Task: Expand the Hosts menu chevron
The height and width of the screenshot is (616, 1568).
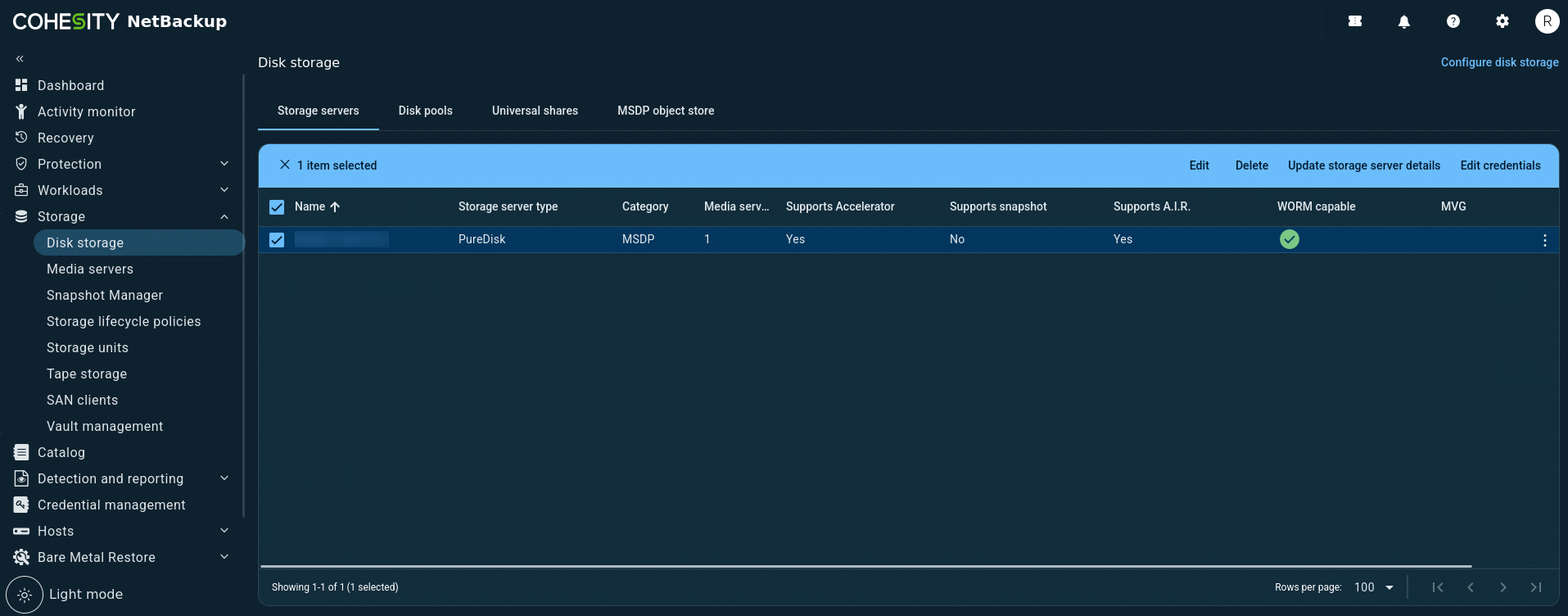Action: coord(224,531)
